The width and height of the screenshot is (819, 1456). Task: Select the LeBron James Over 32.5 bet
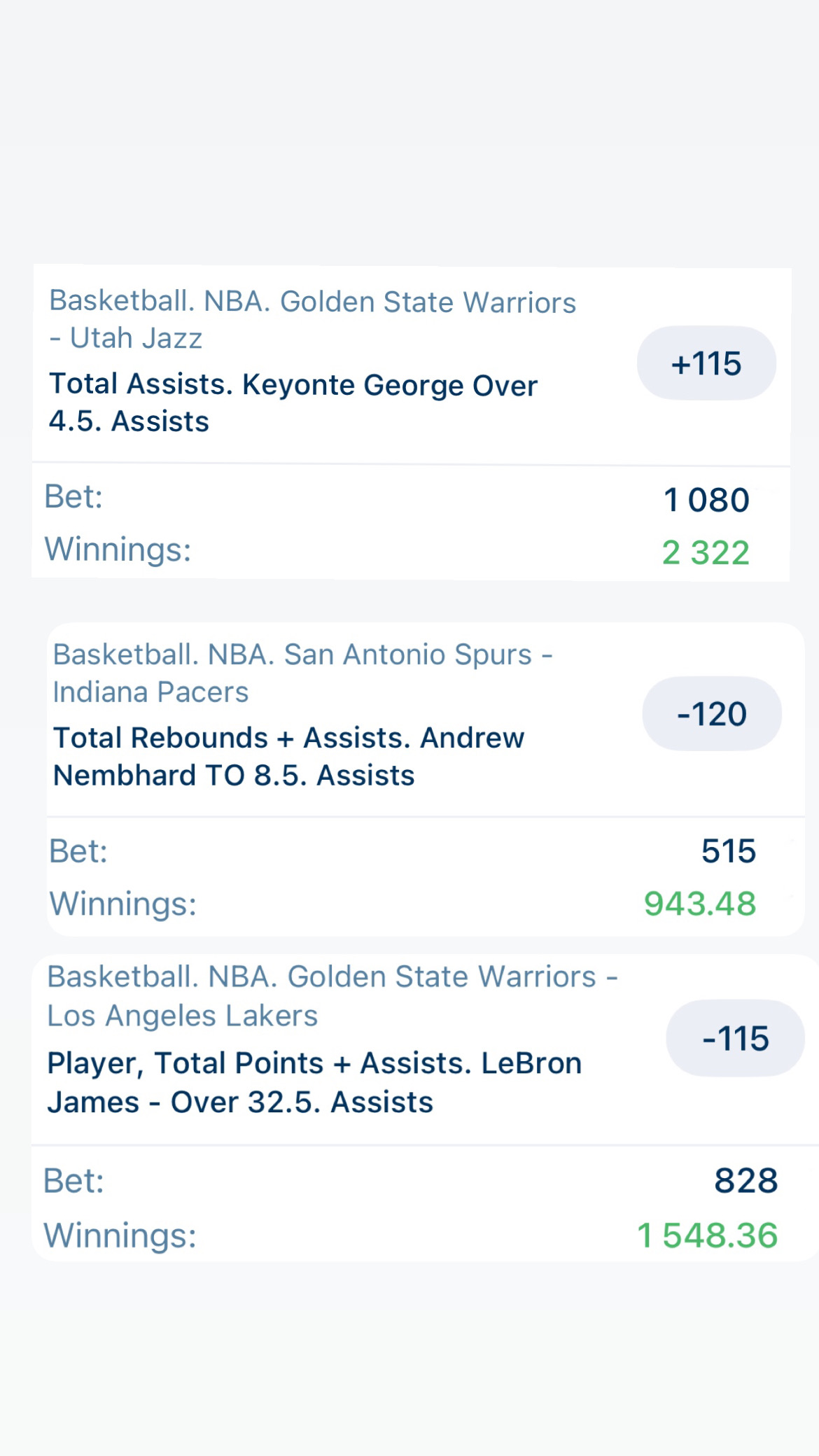tap(314, 1082)
